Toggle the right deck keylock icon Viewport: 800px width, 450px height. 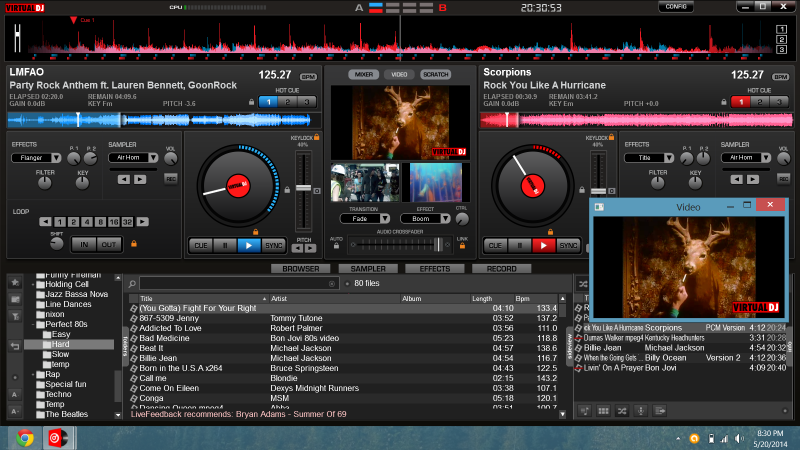click(612, 137)
